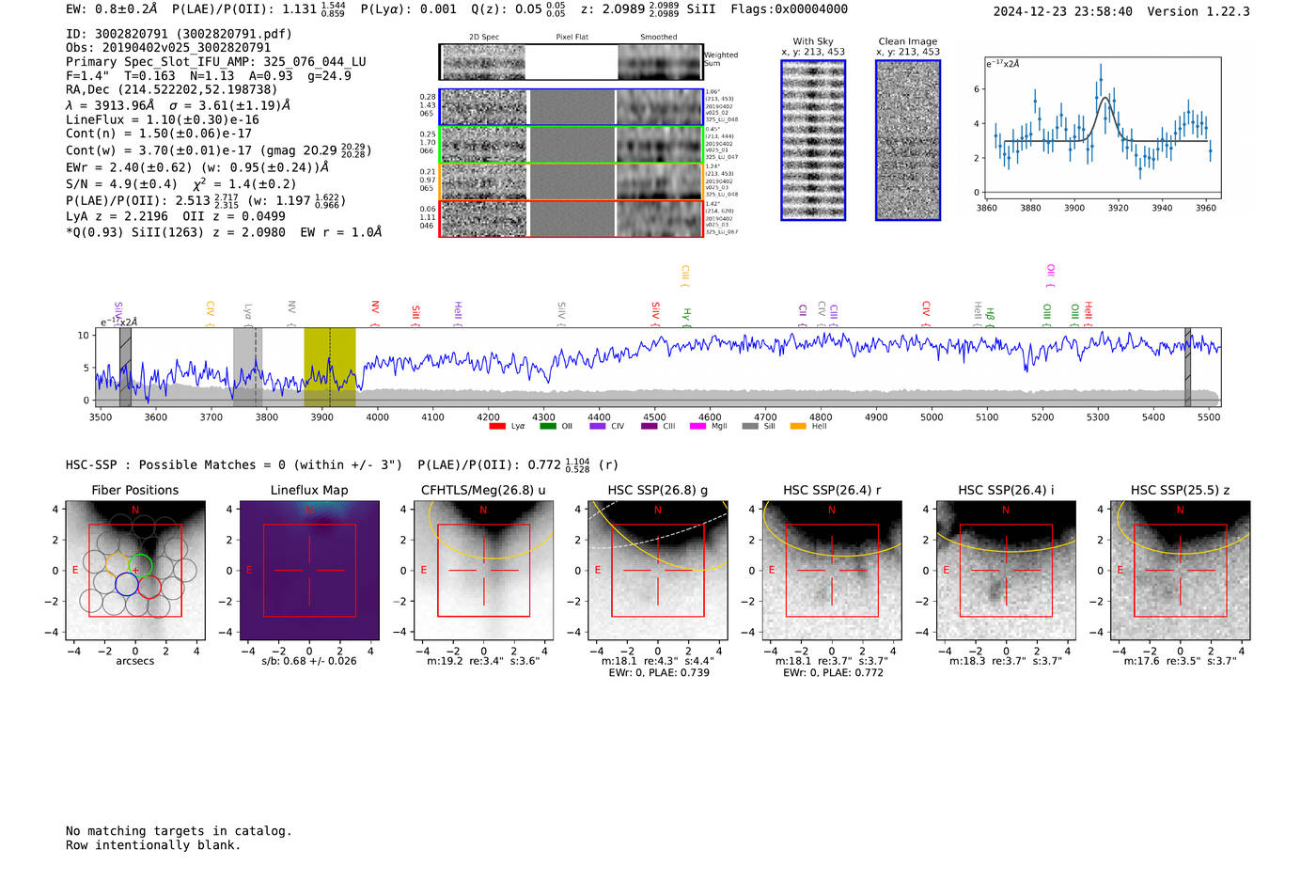Open the HSC SSP(26.8) g image

[x=658, y=571]
